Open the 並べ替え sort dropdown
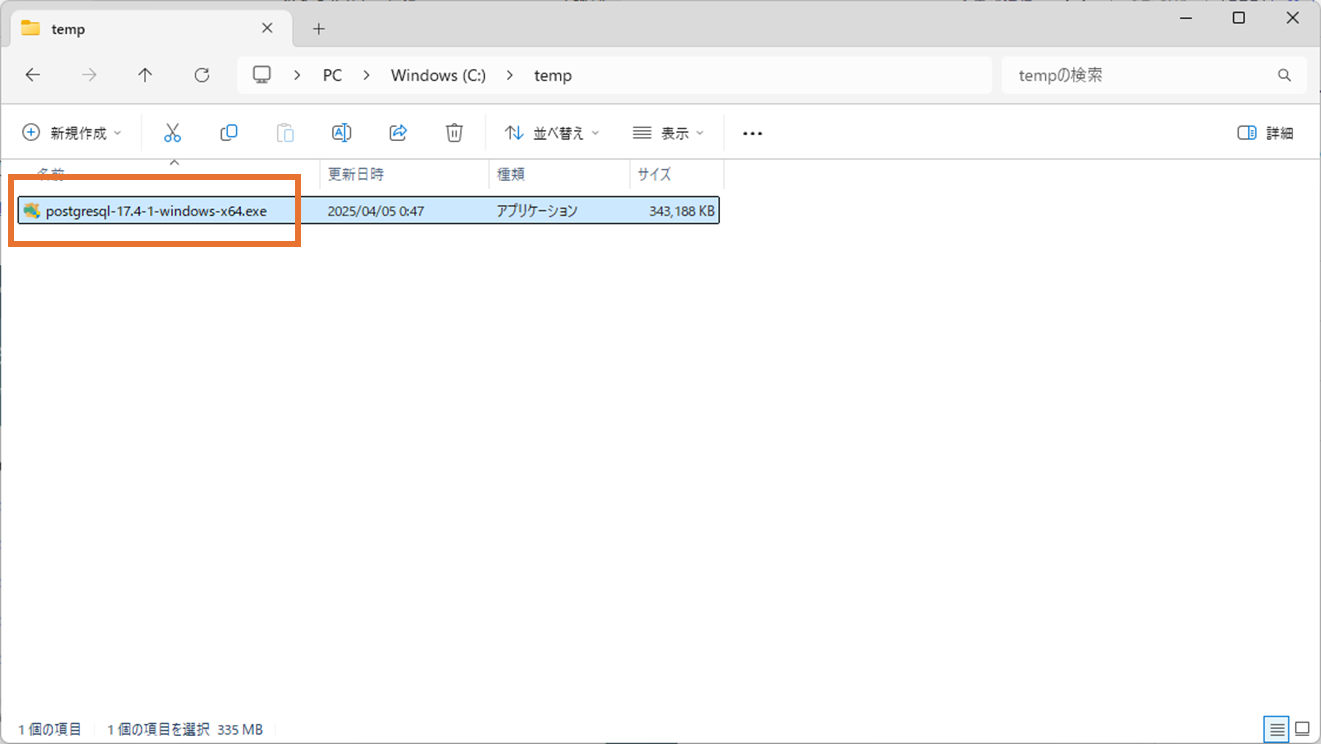1321x744 pixels. click(552, 133)
